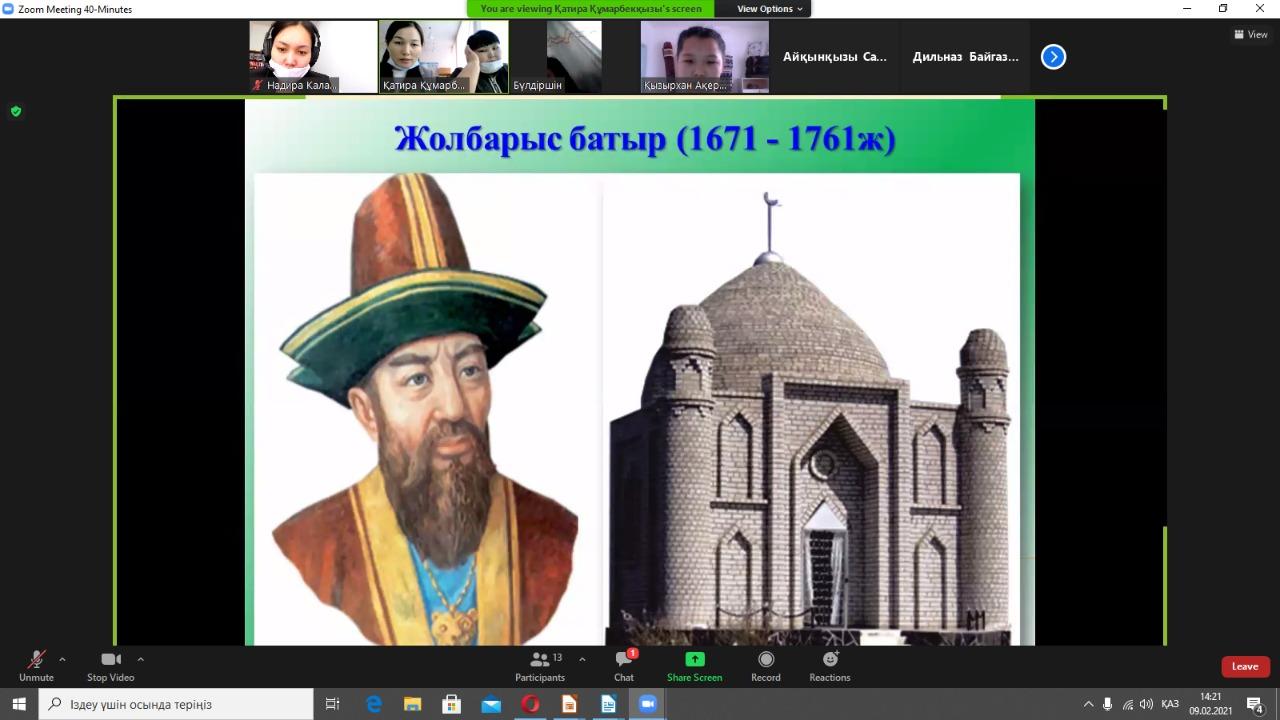The image size is (1280, 720).
Task: Expand audio options arrow next to Unmute
Action: pos(62,659)
